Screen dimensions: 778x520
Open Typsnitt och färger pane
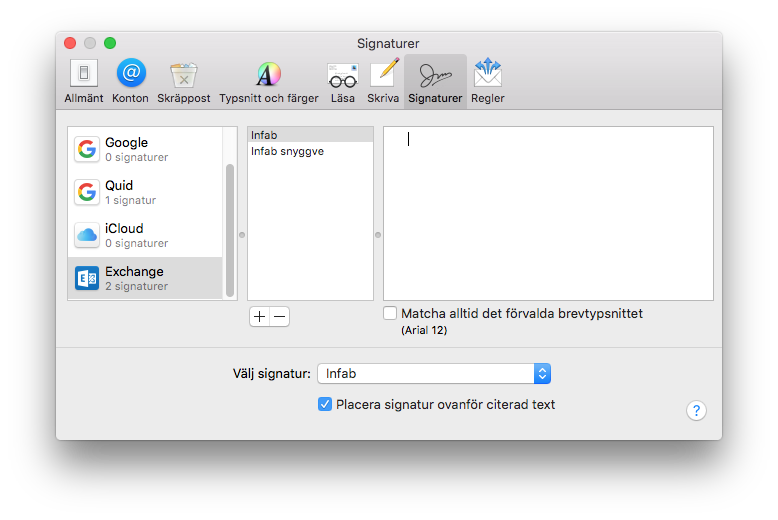[269, 81]
